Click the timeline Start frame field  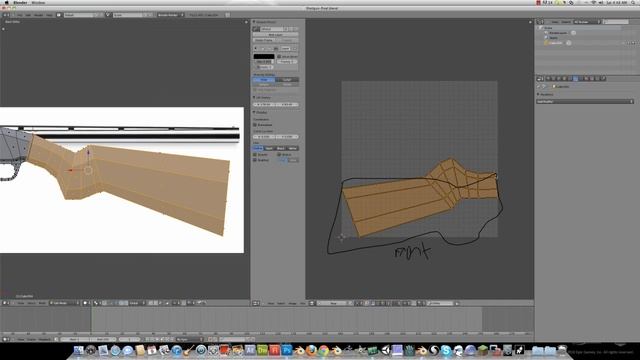[x=74, y=339]
